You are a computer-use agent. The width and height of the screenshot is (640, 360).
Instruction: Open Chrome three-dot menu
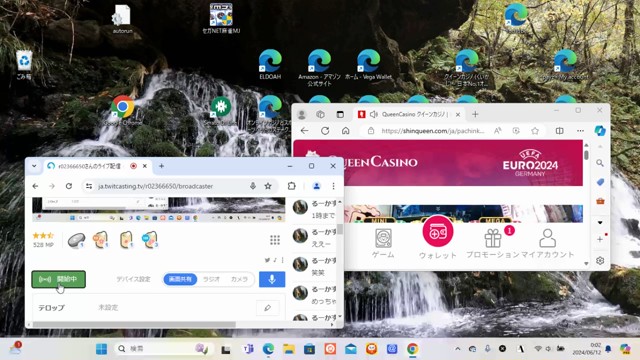tap(333, 186)
